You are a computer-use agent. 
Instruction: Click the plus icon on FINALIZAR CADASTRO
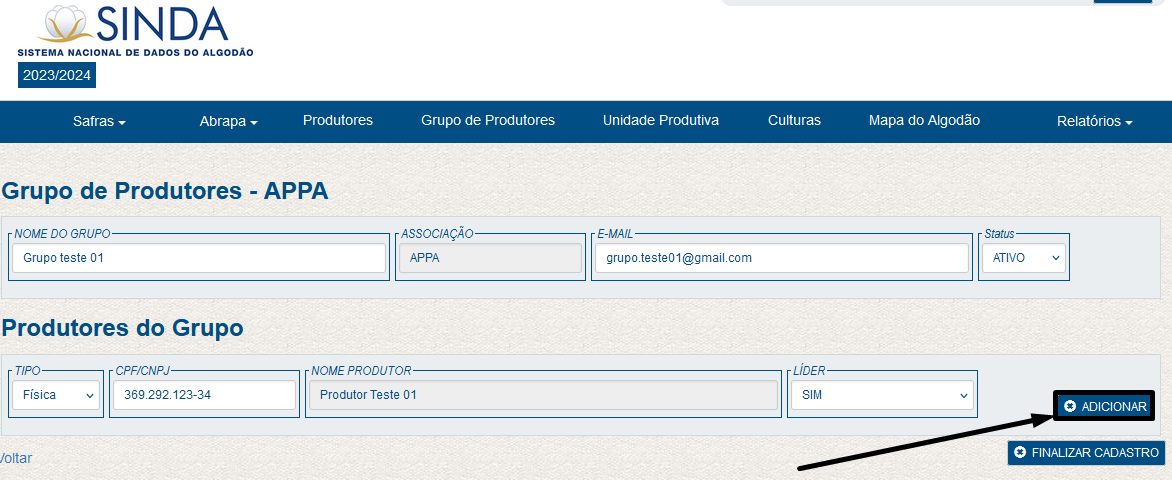coord(1020,453)
